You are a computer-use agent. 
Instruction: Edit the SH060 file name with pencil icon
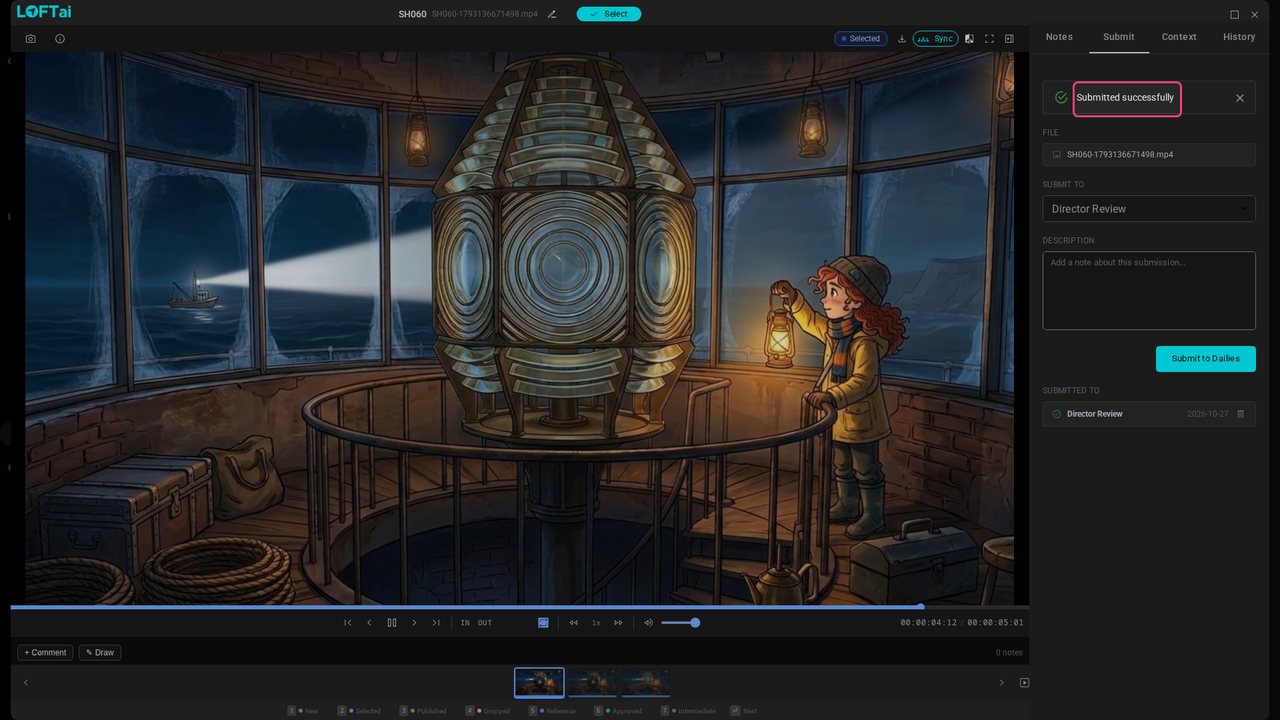[552, 14]
